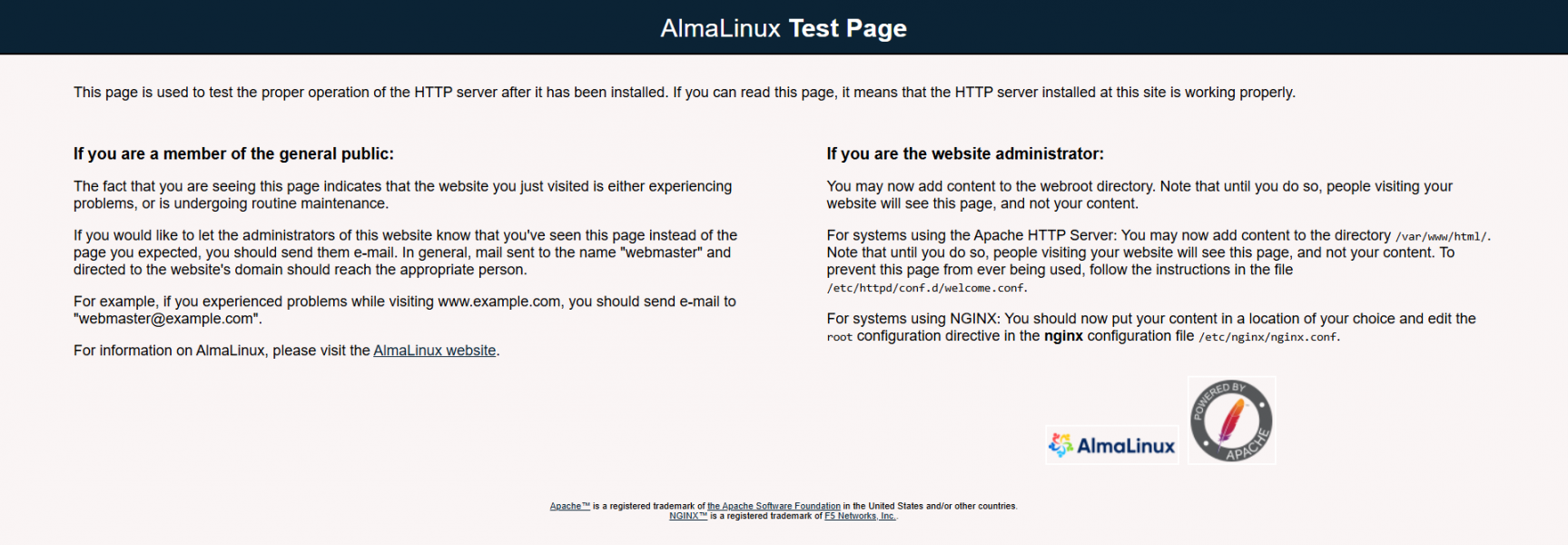Click the /etc/nginx/nginx.conf file path

1268,337
